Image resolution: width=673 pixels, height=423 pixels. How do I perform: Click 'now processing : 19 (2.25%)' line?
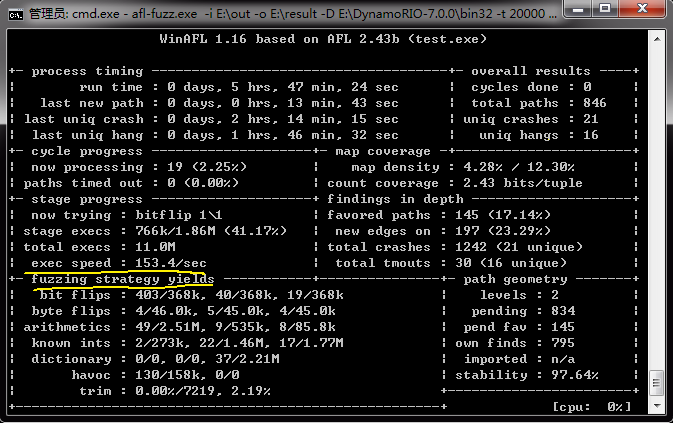(139, 167)
